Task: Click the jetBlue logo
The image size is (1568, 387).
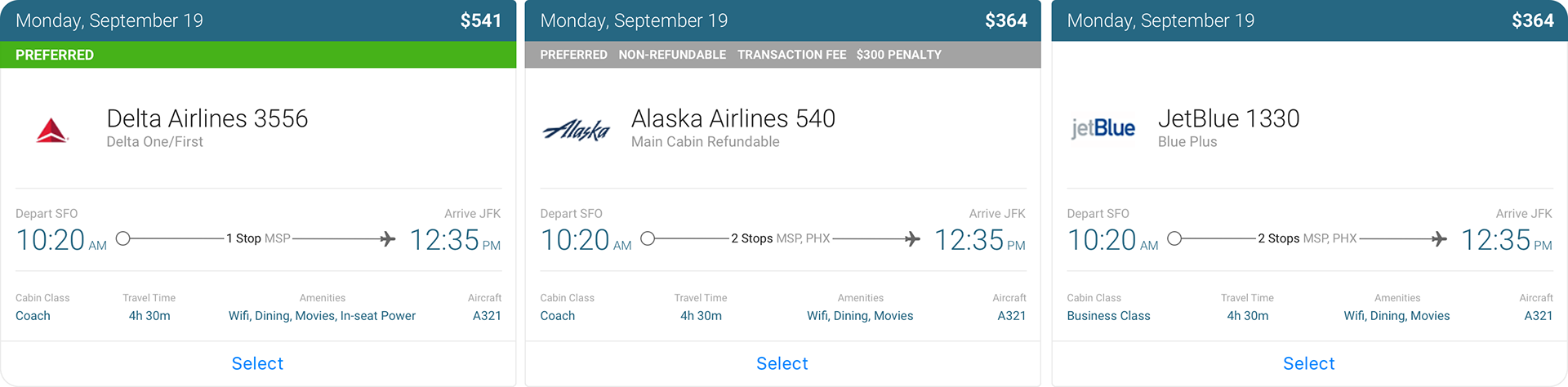Action: point(1103,128)
